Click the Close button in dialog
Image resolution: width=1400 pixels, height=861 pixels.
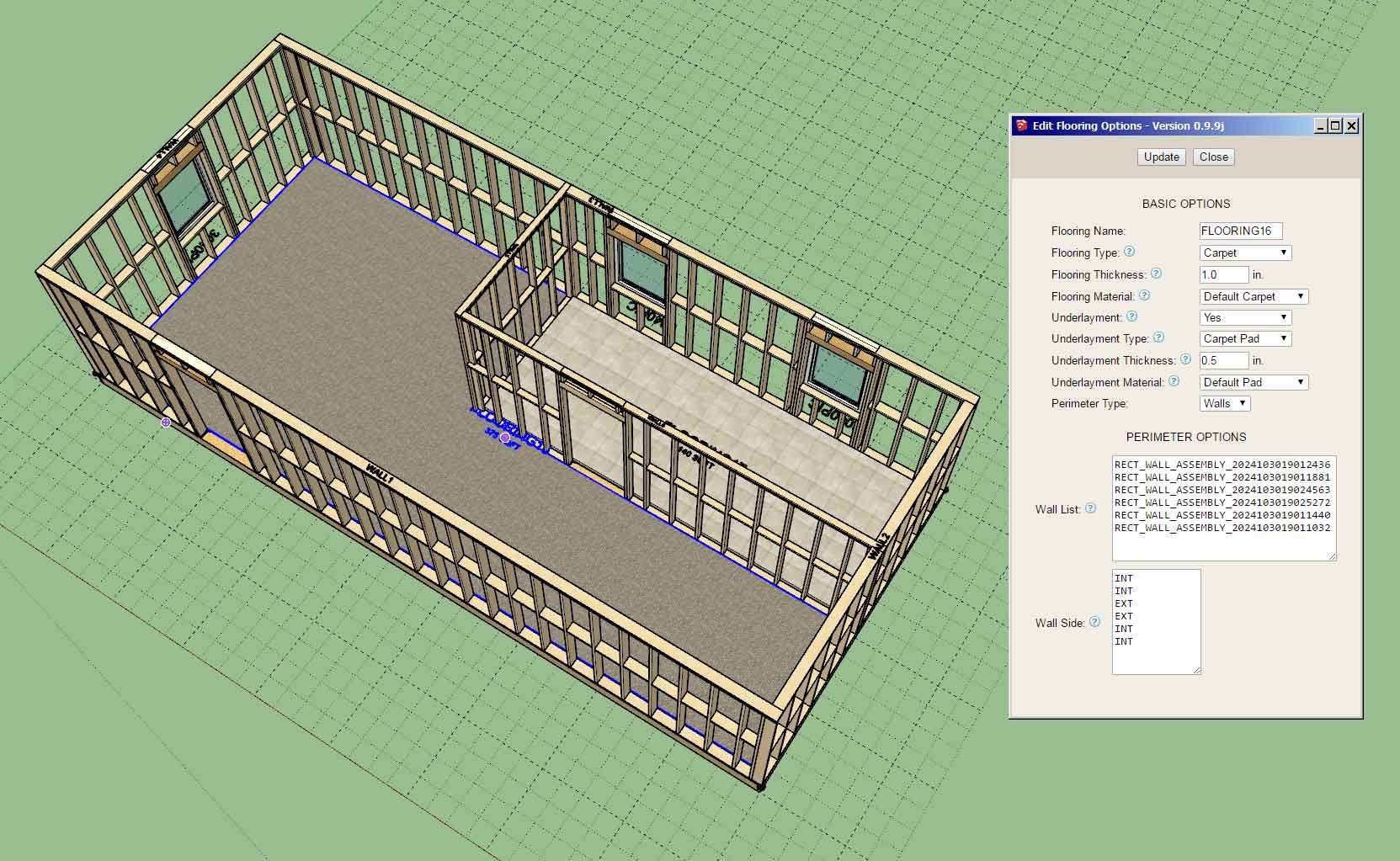pyautogui.click(x=1213, y=157)
